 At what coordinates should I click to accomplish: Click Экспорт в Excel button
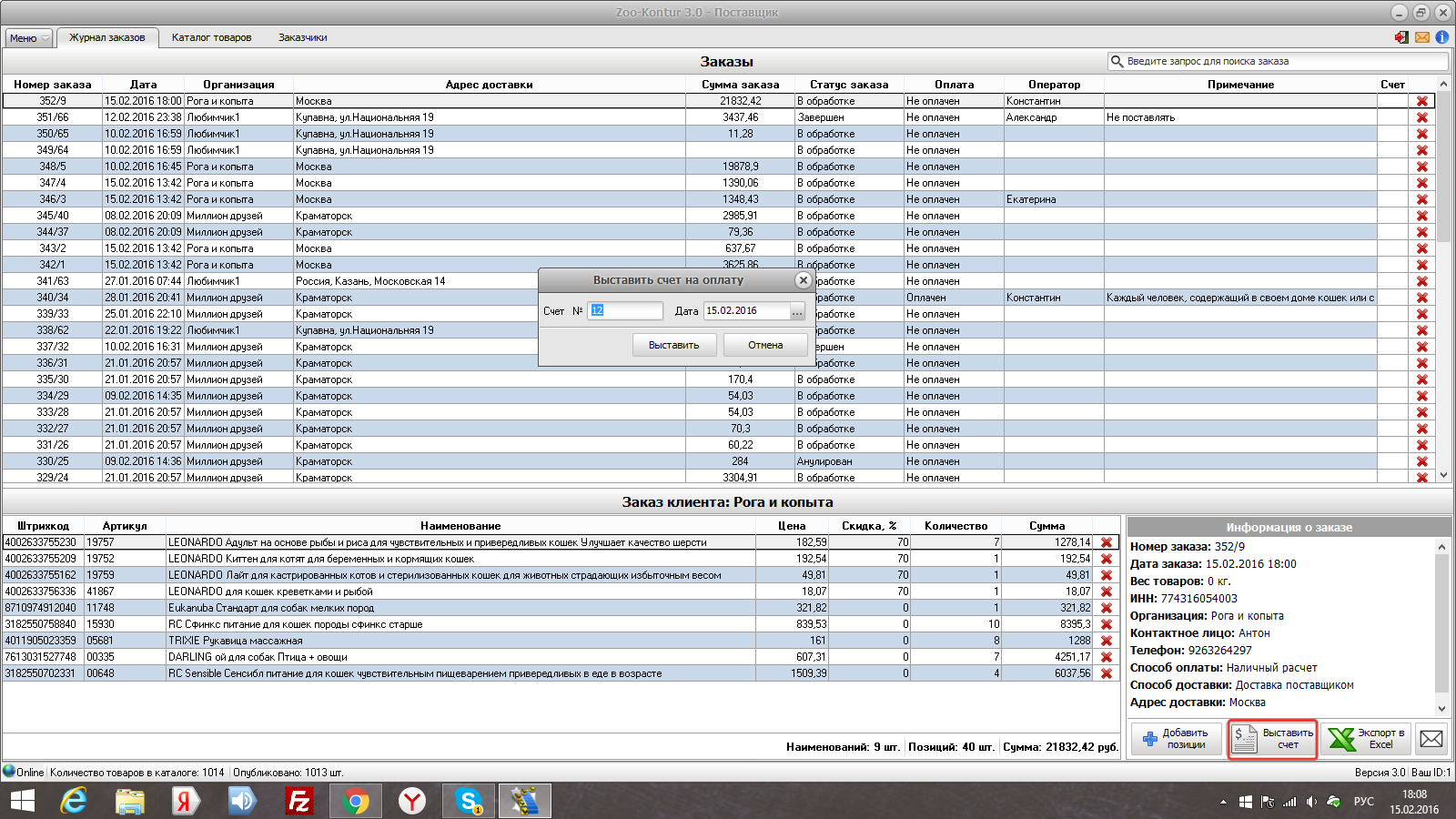click(1366, 739)
